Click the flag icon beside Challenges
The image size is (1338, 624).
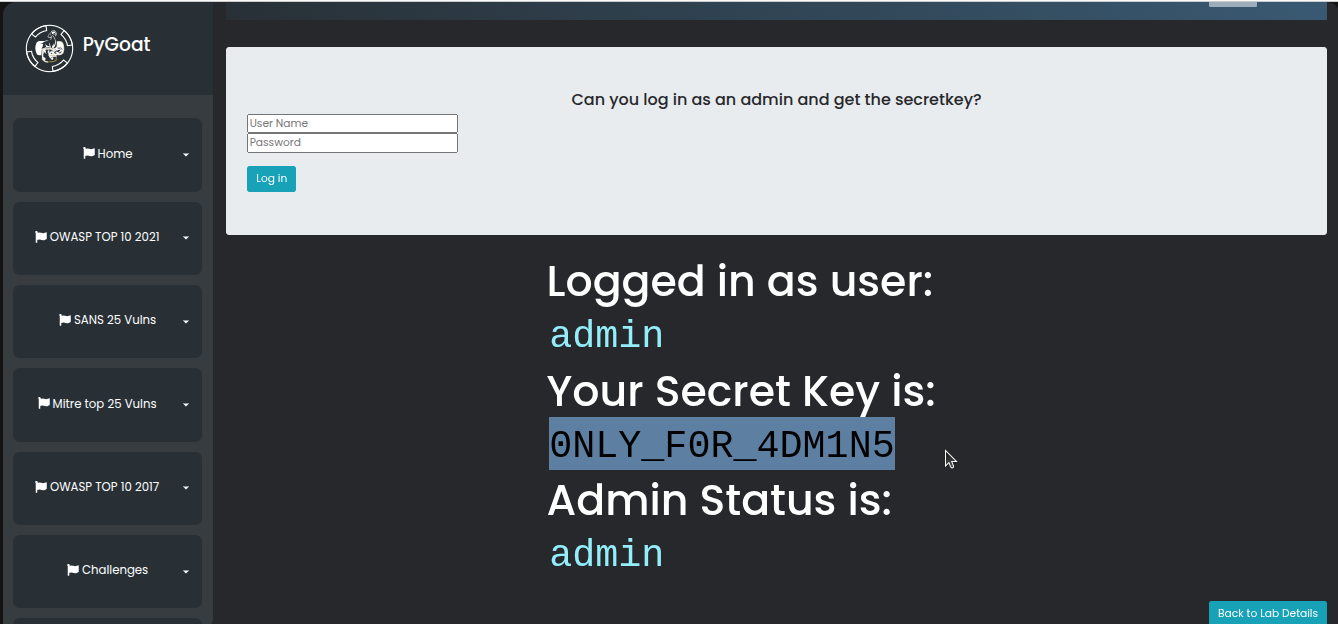(73, 570)
